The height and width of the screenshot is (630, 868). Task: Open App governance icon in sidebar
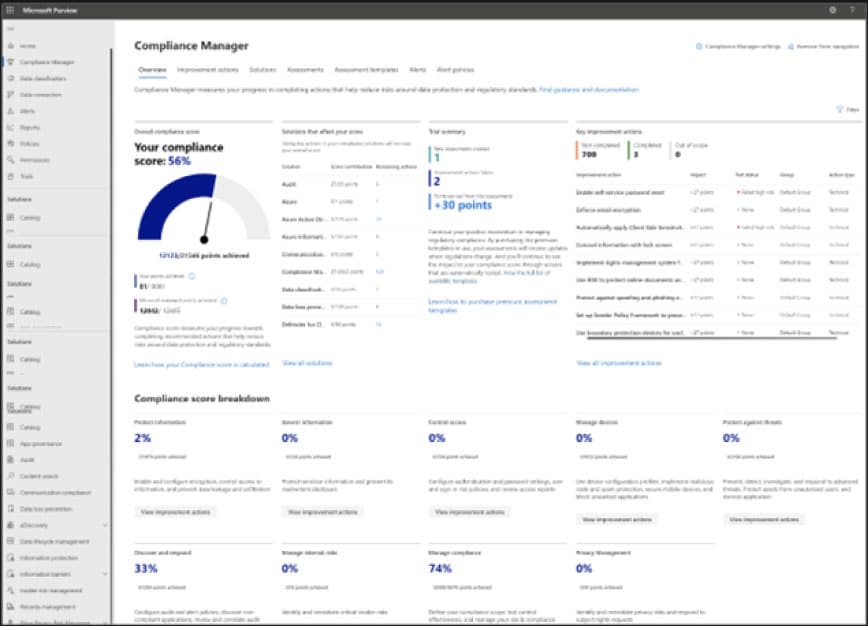point(11,443)
